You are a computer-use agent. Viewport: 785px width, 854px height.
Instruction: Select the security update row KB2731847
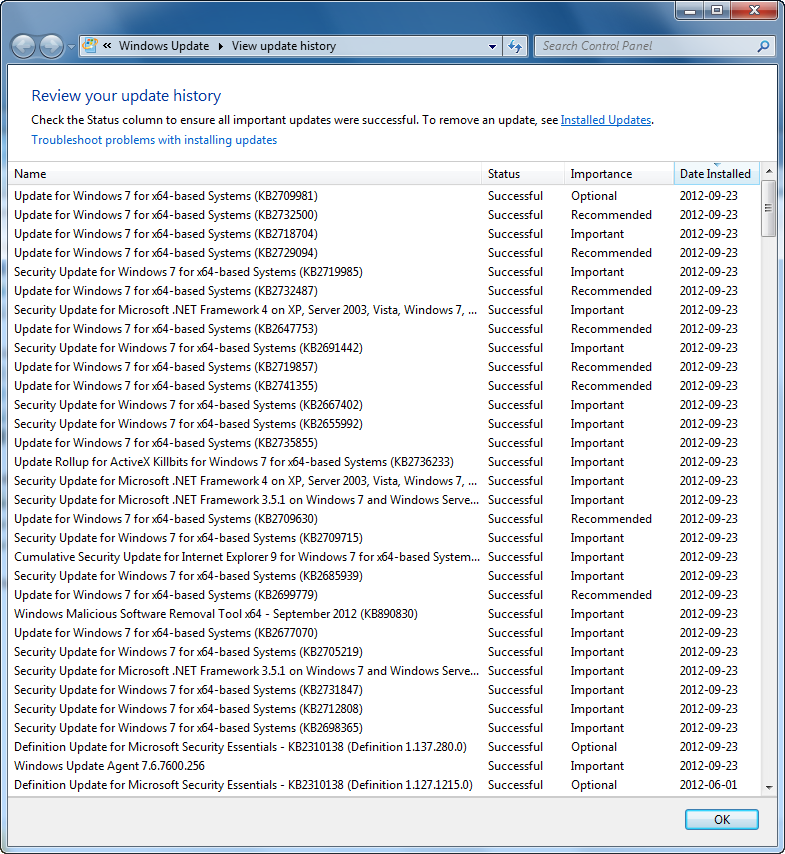(384, 690)
